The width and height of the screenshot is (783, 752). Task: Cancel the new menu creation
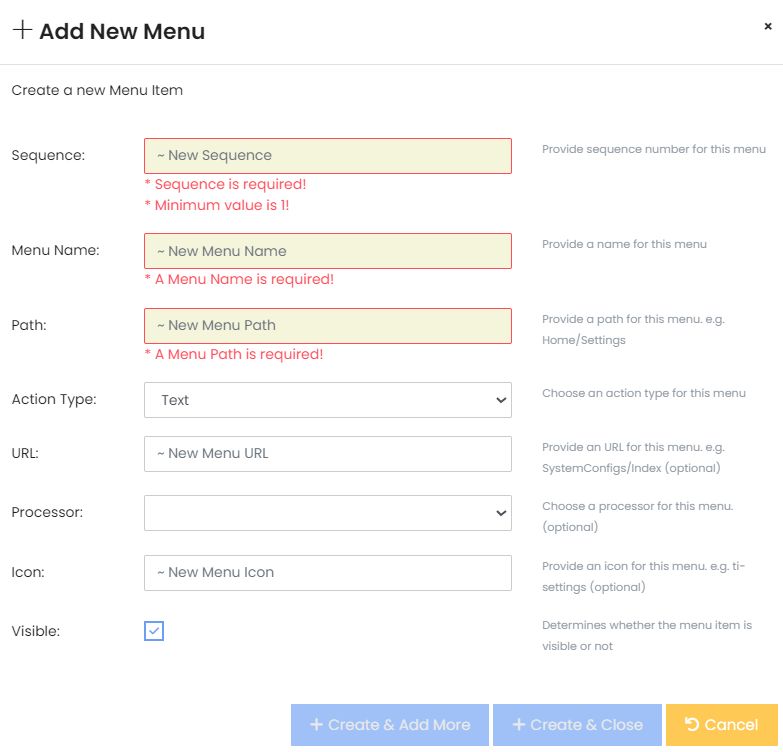721,725
